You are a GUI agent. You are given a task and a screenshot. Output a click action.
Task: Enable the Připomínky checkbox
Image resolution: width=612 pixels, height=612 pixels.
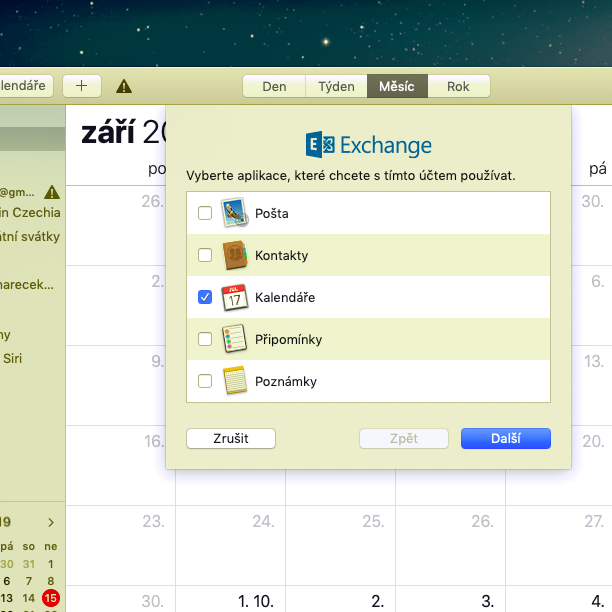pyautogui.click(x=205, y=339)
